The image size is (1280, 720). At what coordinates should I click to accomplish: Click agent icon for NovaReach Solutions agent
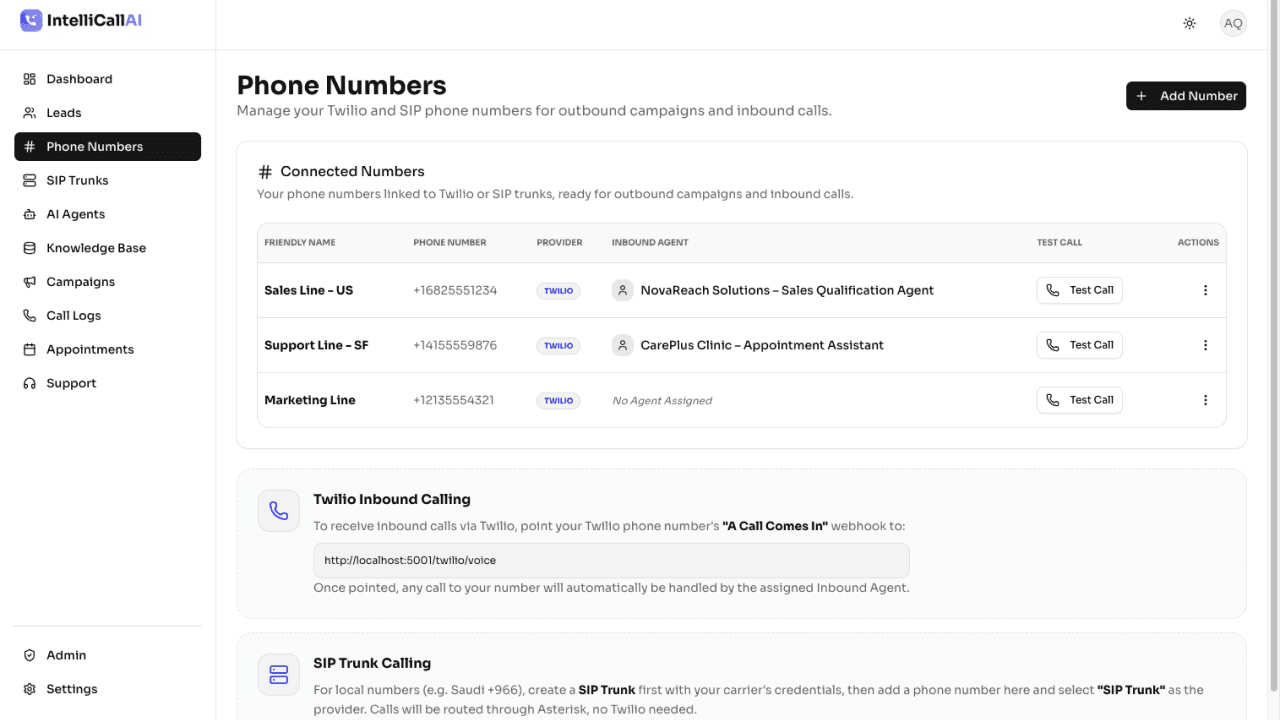click(623, 290)
